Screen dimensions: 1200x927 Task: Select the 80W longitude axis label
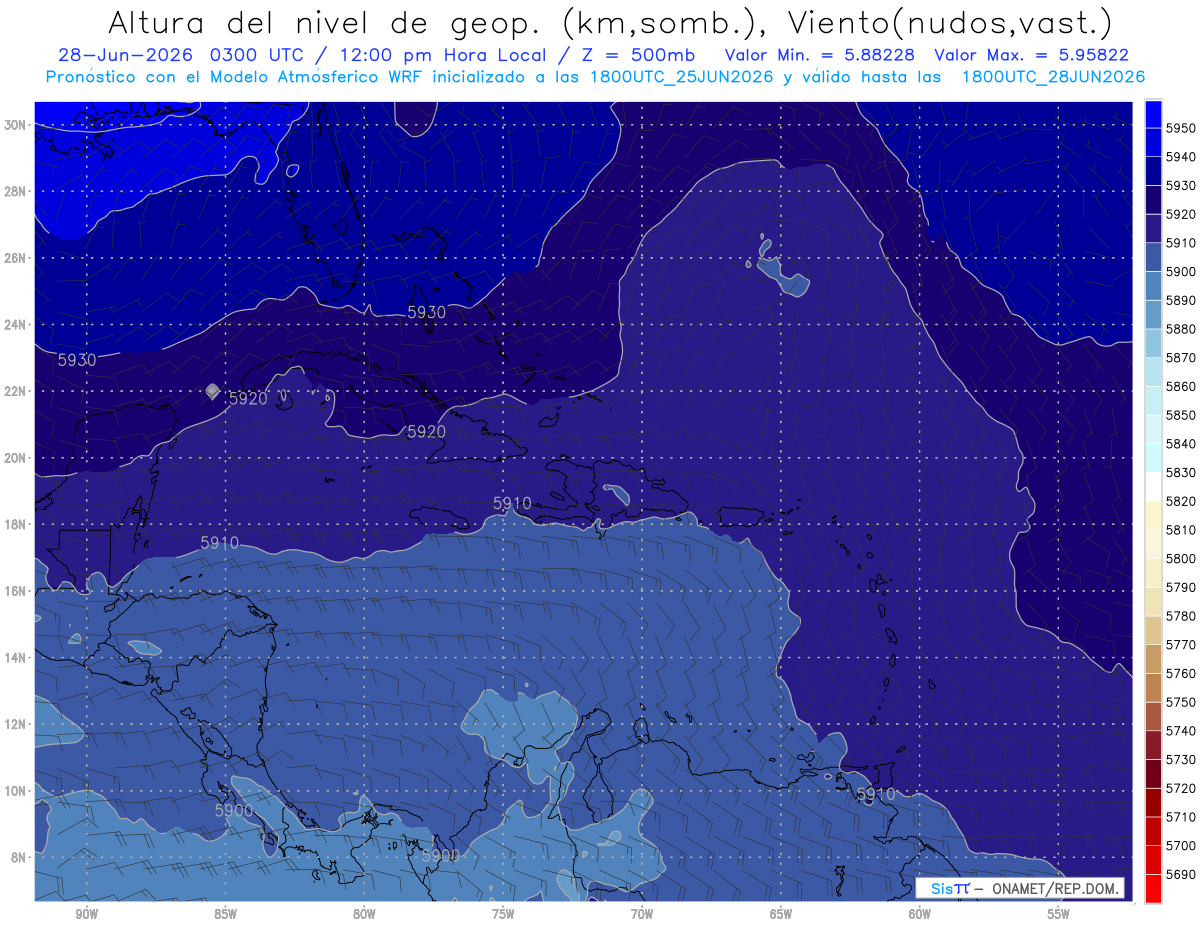[x=364, y=915]
